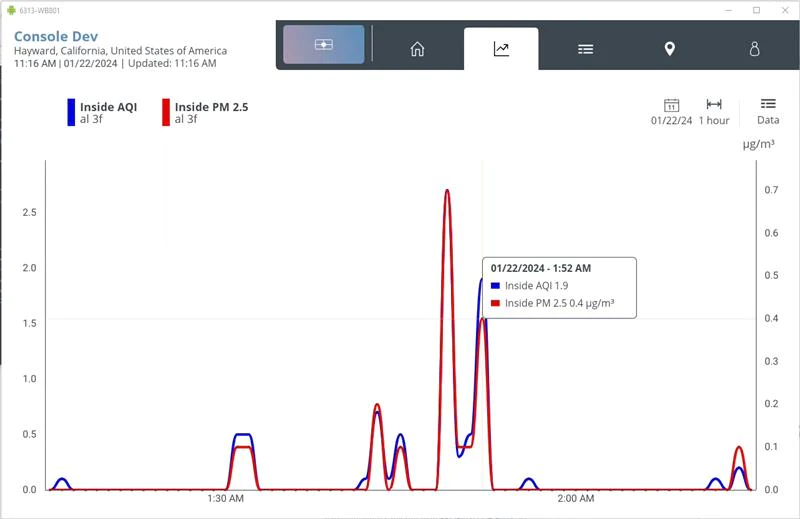Screen dimensions: 800x519
Task: Open the user profile tab
Action: click(755, 49)
